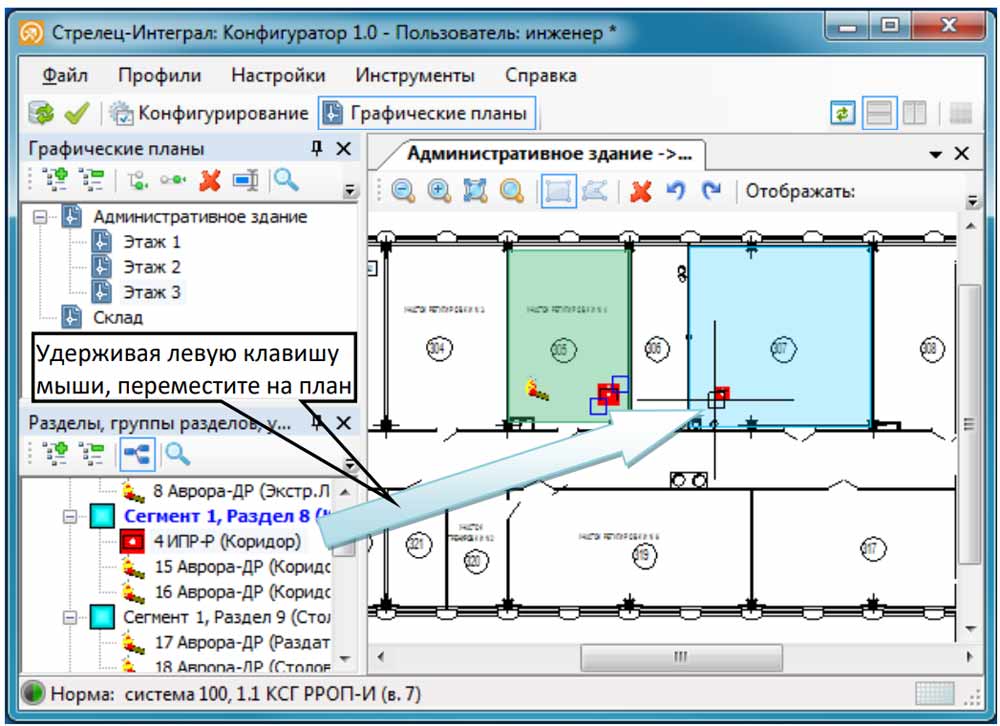Switch to Конфигурирование mode
1000x726 pixels.
pos(210,113)
